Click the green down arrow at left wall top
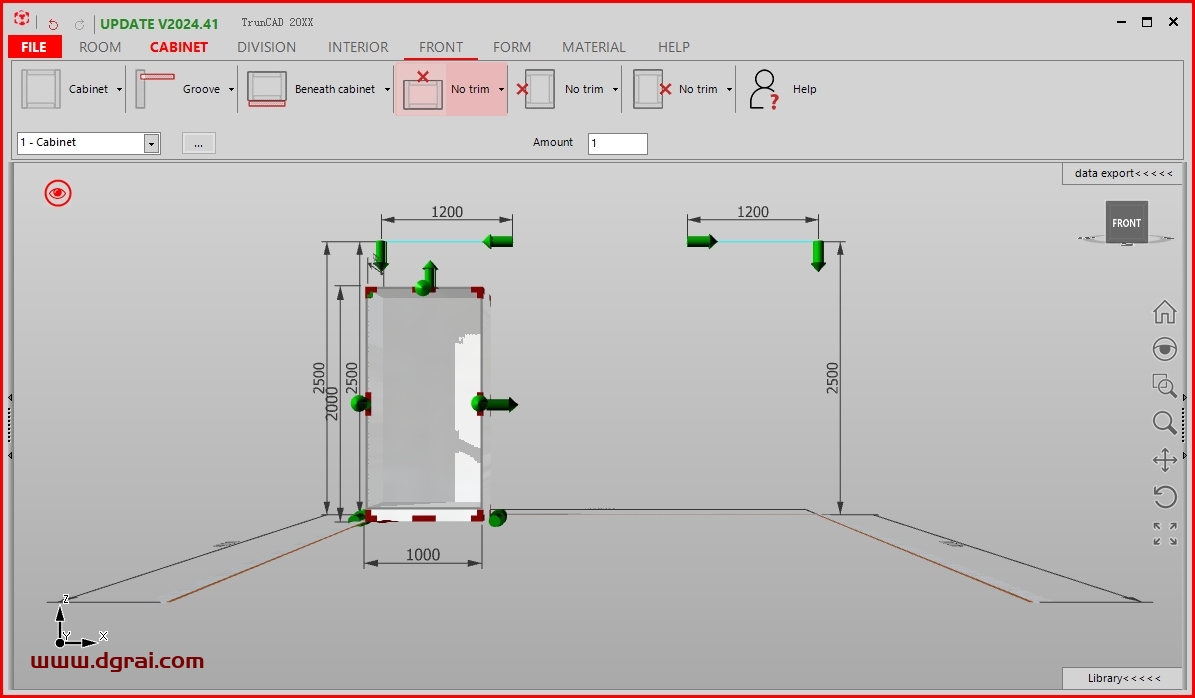This screenshot has width=1195, height=698. 381,256
